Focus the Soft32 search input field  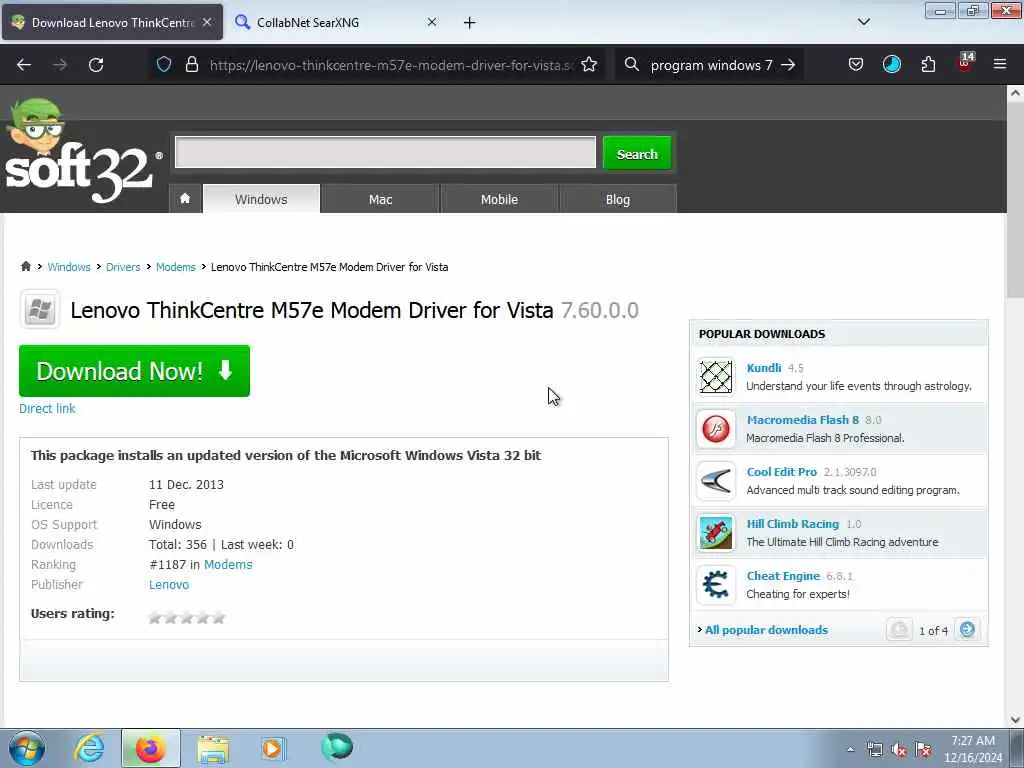click(x=385, y=152)
